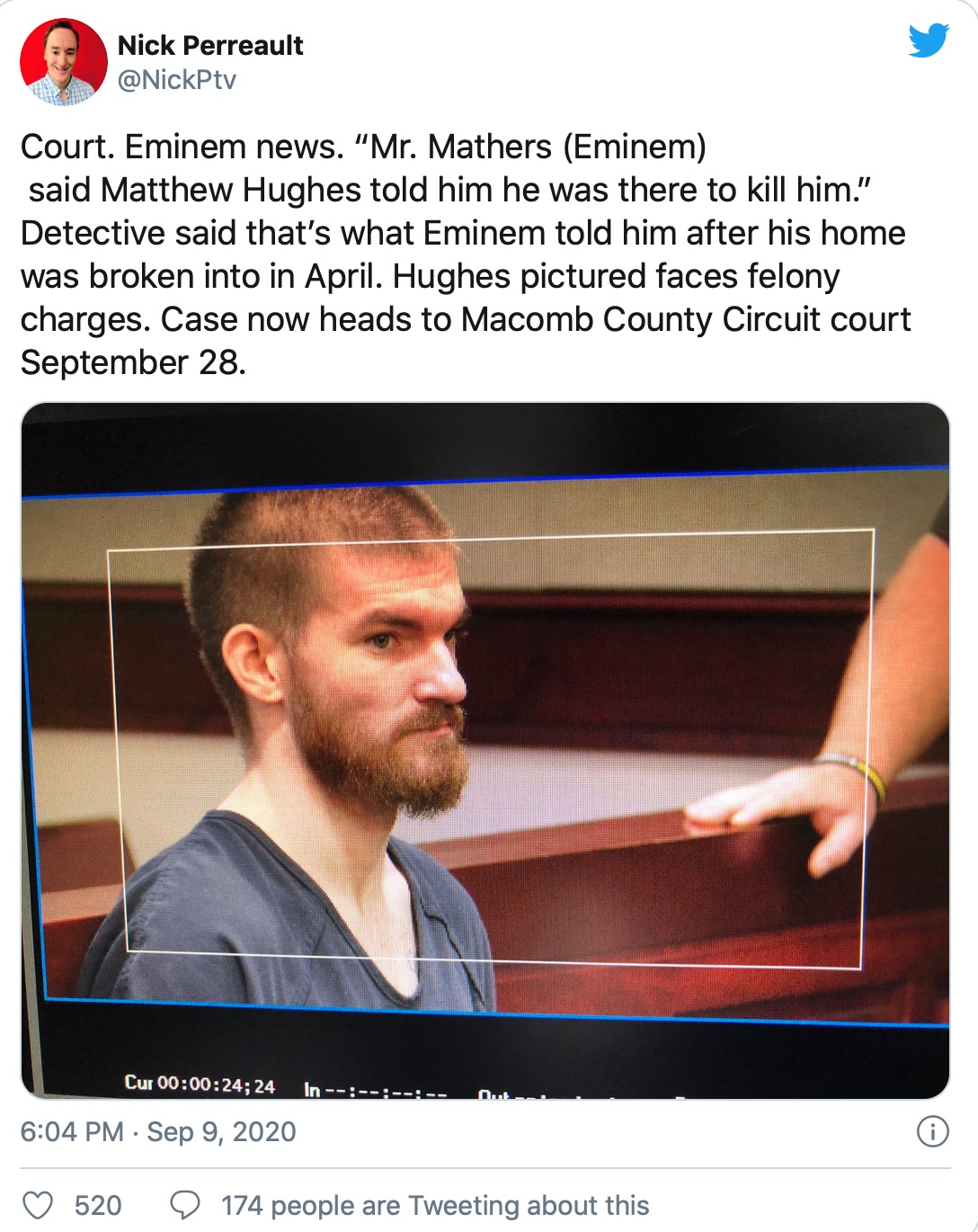This screenshot has height=1232, width=978.
Task: Open Nick Perreault's profile avatar
Action: pos(63,62)
